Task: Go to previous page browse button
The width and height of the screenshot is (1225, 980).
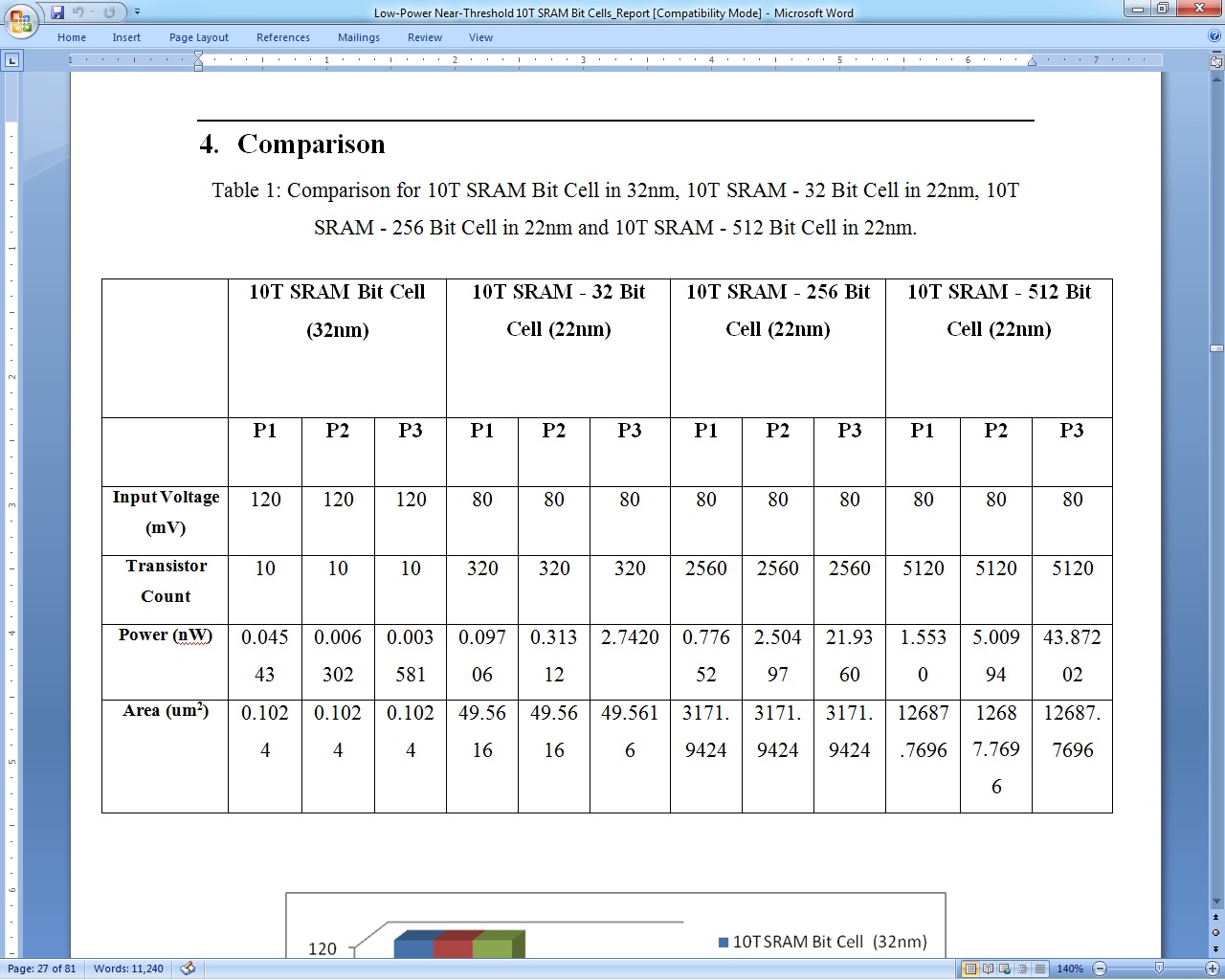Action: (x=1216, y=918)
